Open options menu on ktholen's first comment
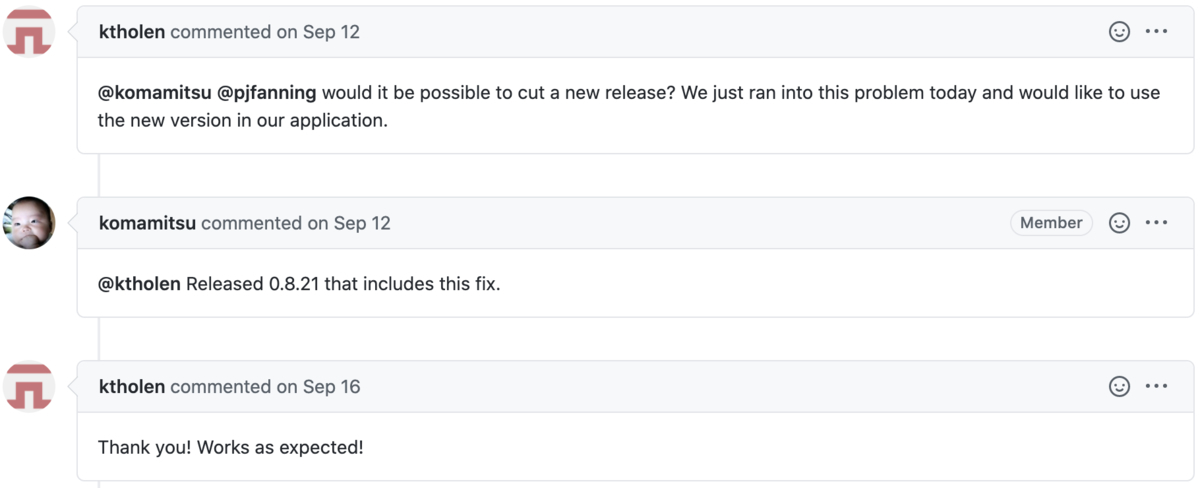The image size is (1200, 488). [1156, 32]
